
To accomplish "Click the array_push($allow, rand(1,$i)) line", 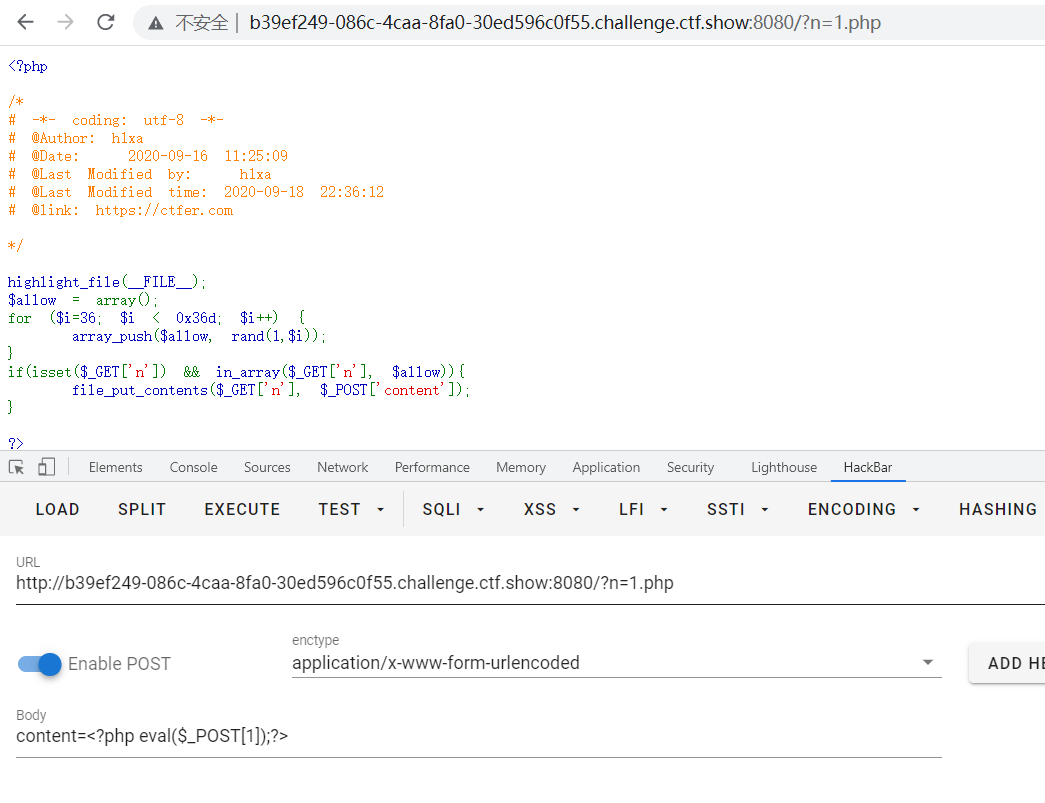I will pos(199,337).
